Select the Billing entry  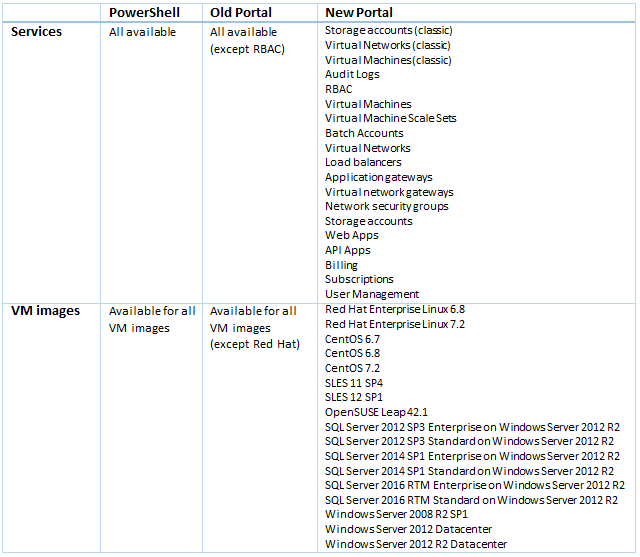(341, 265)
